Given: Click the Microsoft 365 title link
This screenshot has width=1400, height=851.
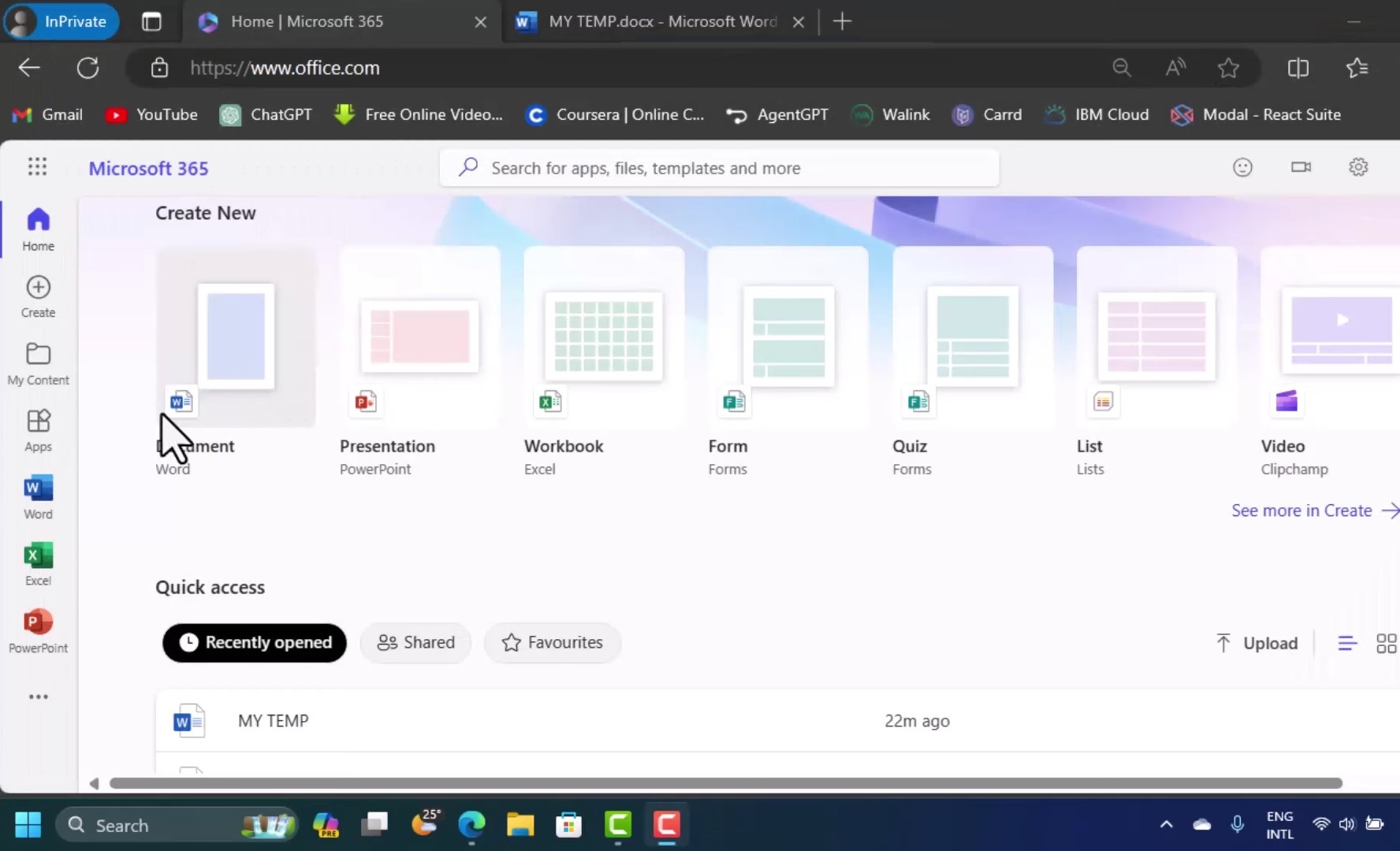Looking at the screenshot, I should 148,168.
